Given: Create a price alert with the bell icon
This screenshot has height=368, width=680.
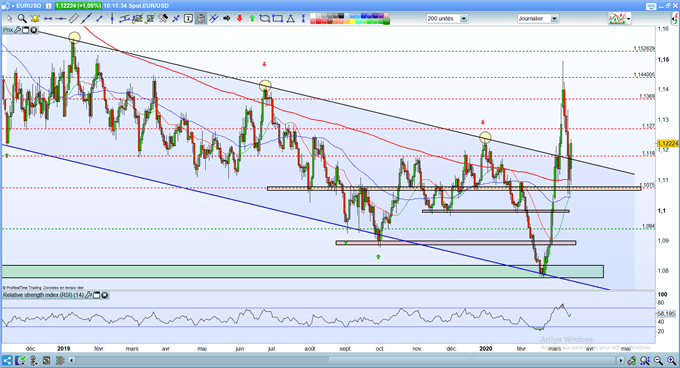Looking at the screenshot, I should [x=35, y=19].
